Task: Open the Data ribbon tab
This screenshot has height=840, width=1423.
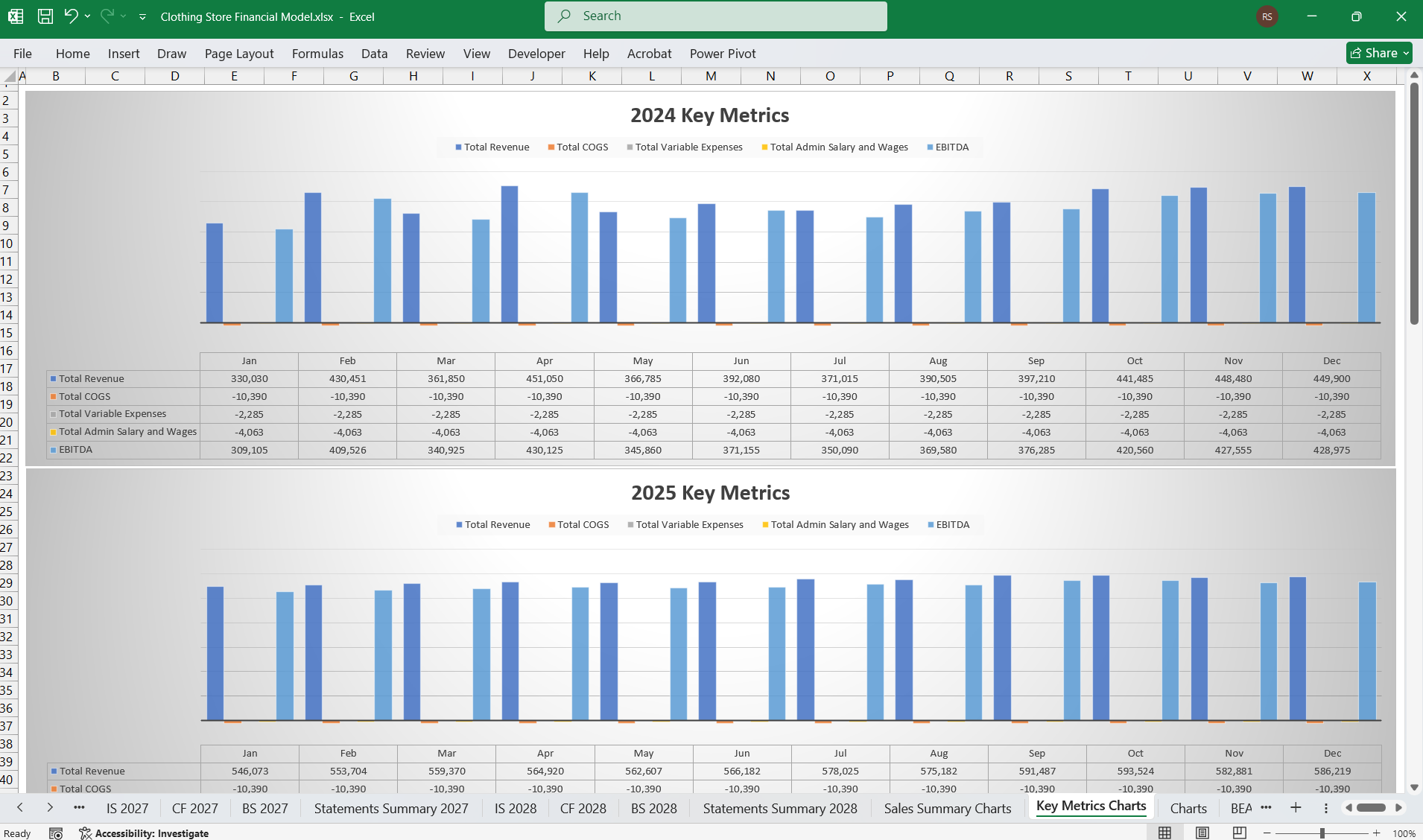Action: [x=374, y=54]
